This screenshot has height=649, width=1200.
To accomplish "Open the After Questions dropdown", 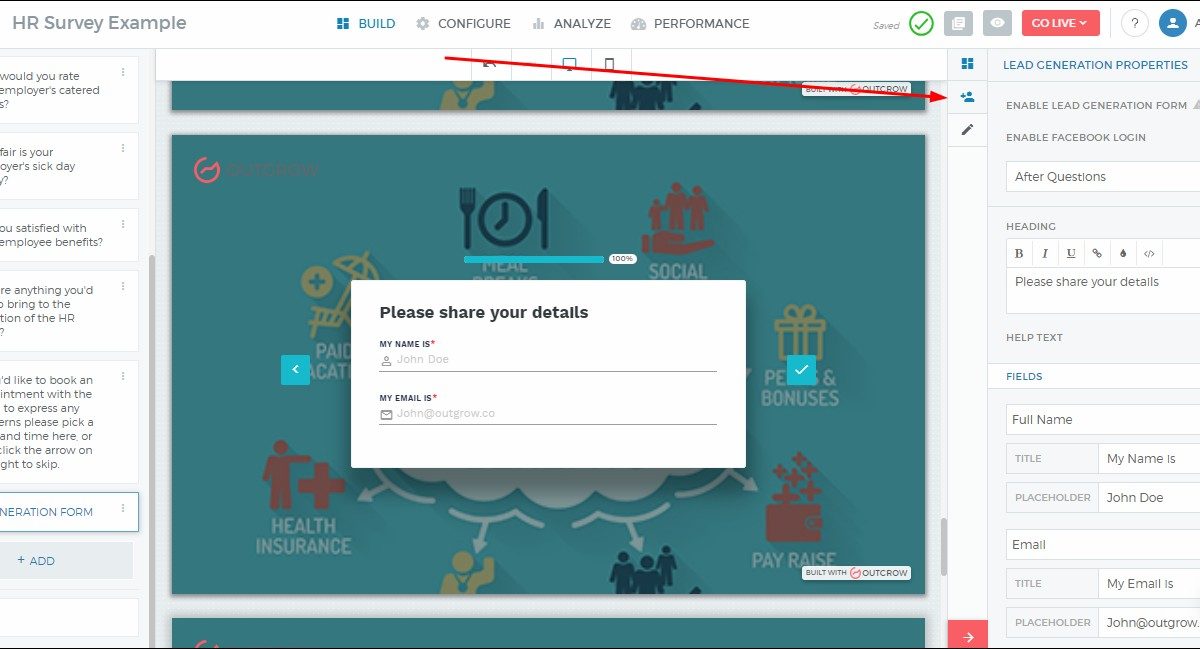I will 1100,177.
